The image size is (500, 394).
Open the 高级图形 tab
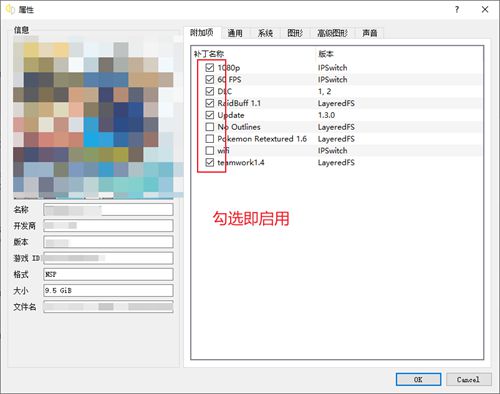[332, 33]
